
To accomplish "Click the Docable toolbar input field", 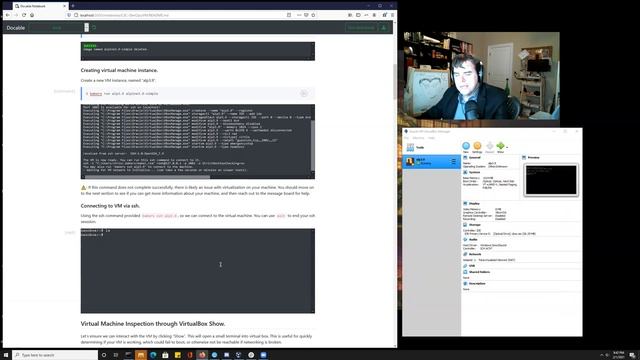I will pos(57,28).
